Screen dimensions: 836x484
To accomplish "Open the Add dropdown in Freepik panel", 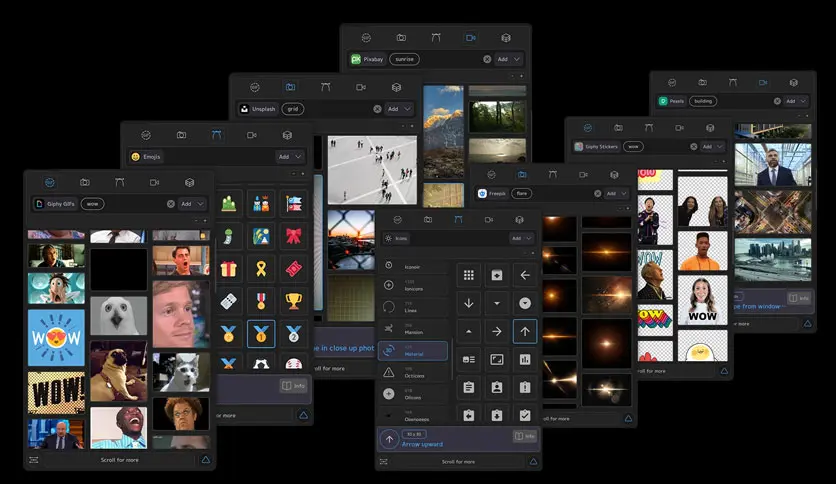I will click(x=616, y=193).
